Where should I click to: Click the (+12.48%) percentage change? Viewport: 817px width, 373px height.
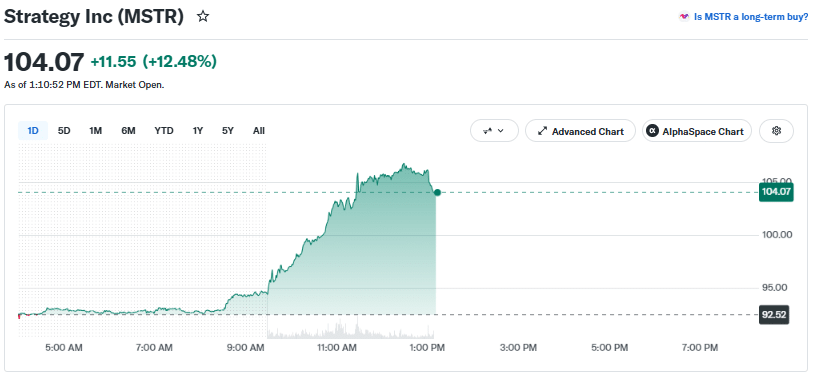pos(180,62)
